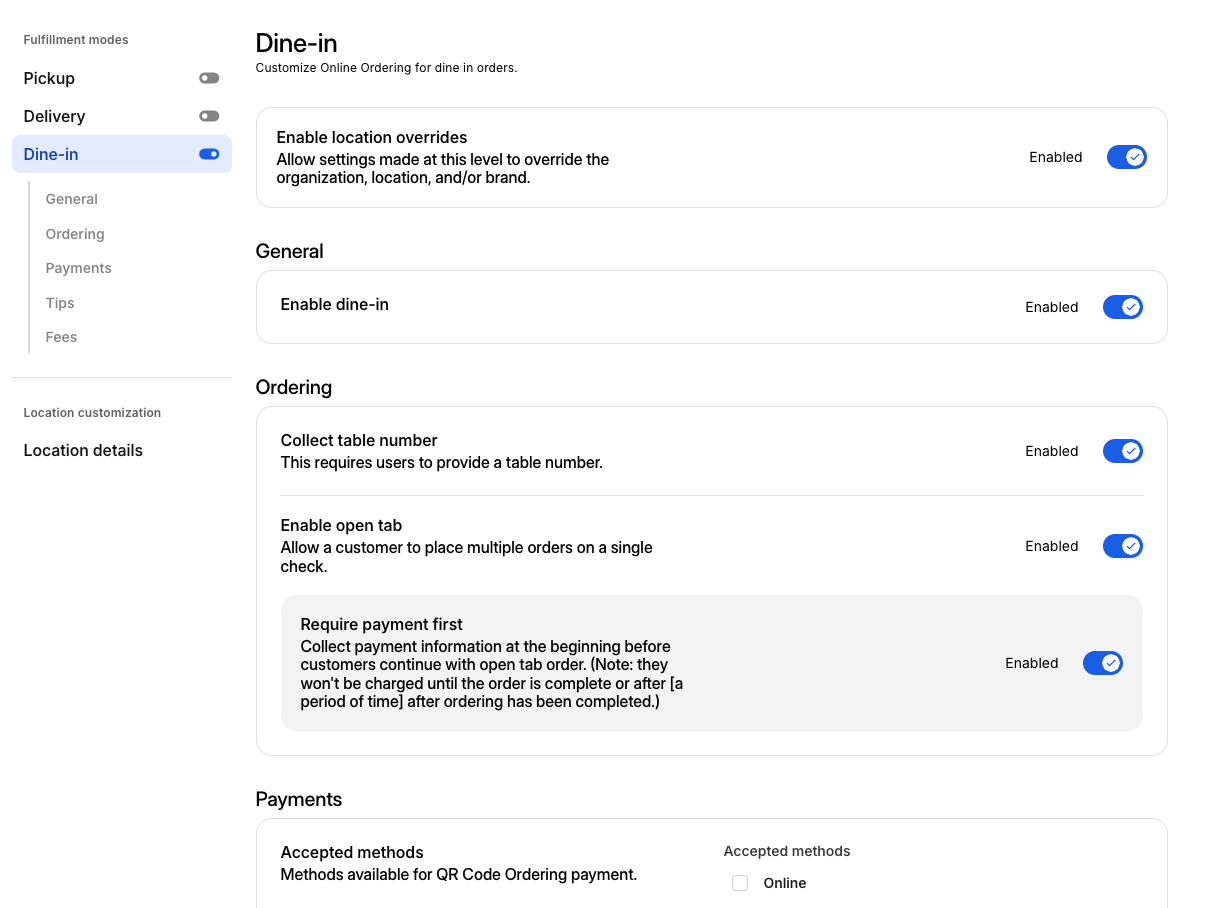Switch off Collect table number toggle
This screenshot has height=908, width=1223.
pos(1122,451)
